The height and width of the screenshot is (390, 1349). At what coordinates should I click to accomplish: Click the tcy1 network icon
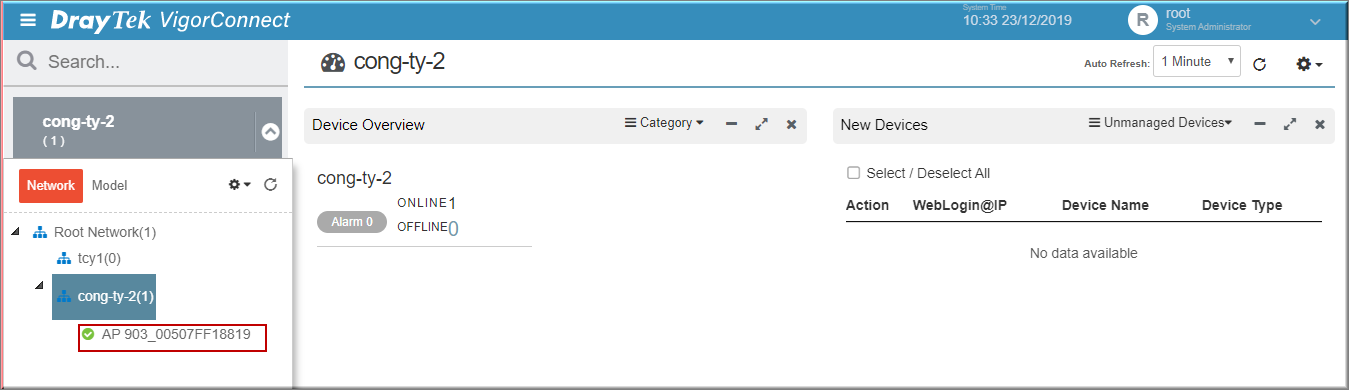[x=63, y=258]
